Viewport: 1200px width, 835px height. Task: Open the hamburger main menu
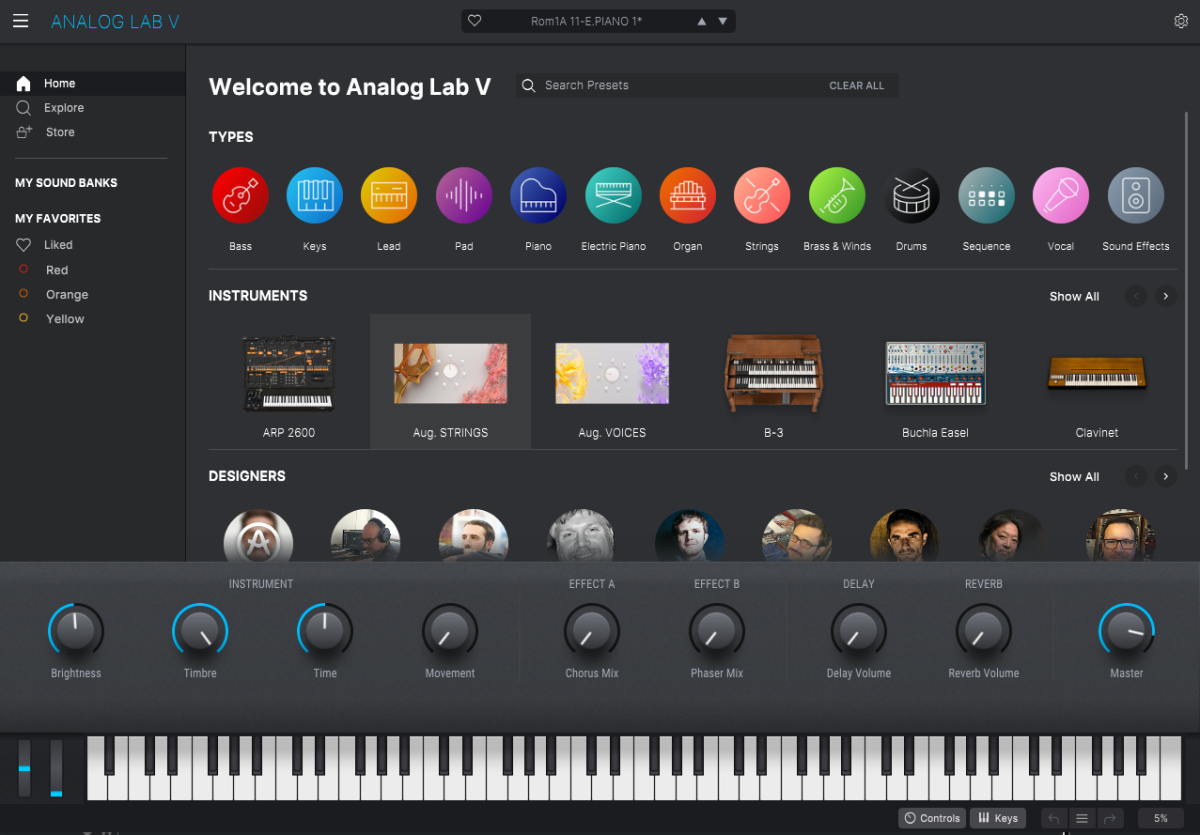(x=20, y=21)
